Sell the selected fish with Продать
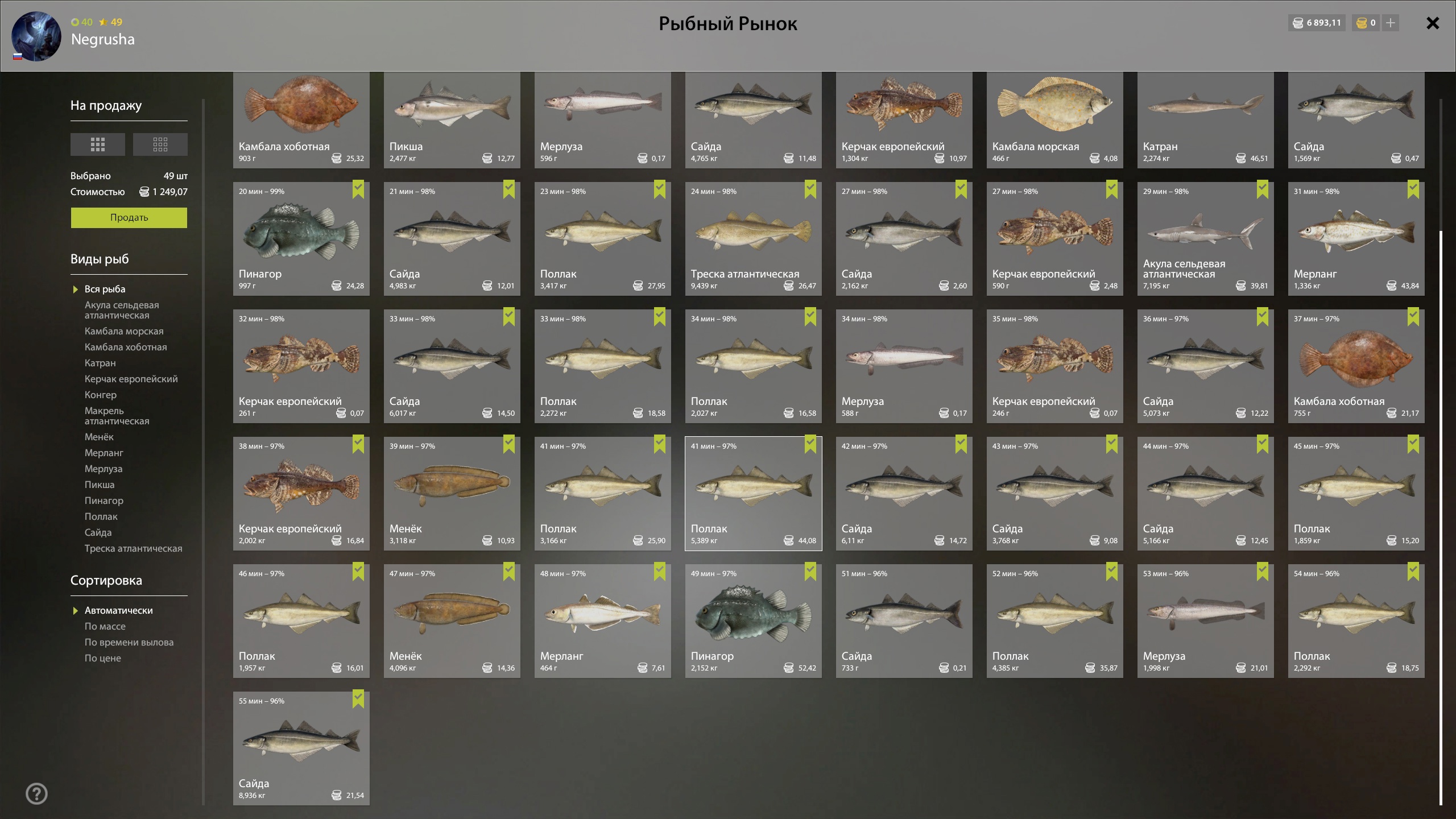Screen dimensions: 1456x819 pyautogui.click(x=129, y=218)
